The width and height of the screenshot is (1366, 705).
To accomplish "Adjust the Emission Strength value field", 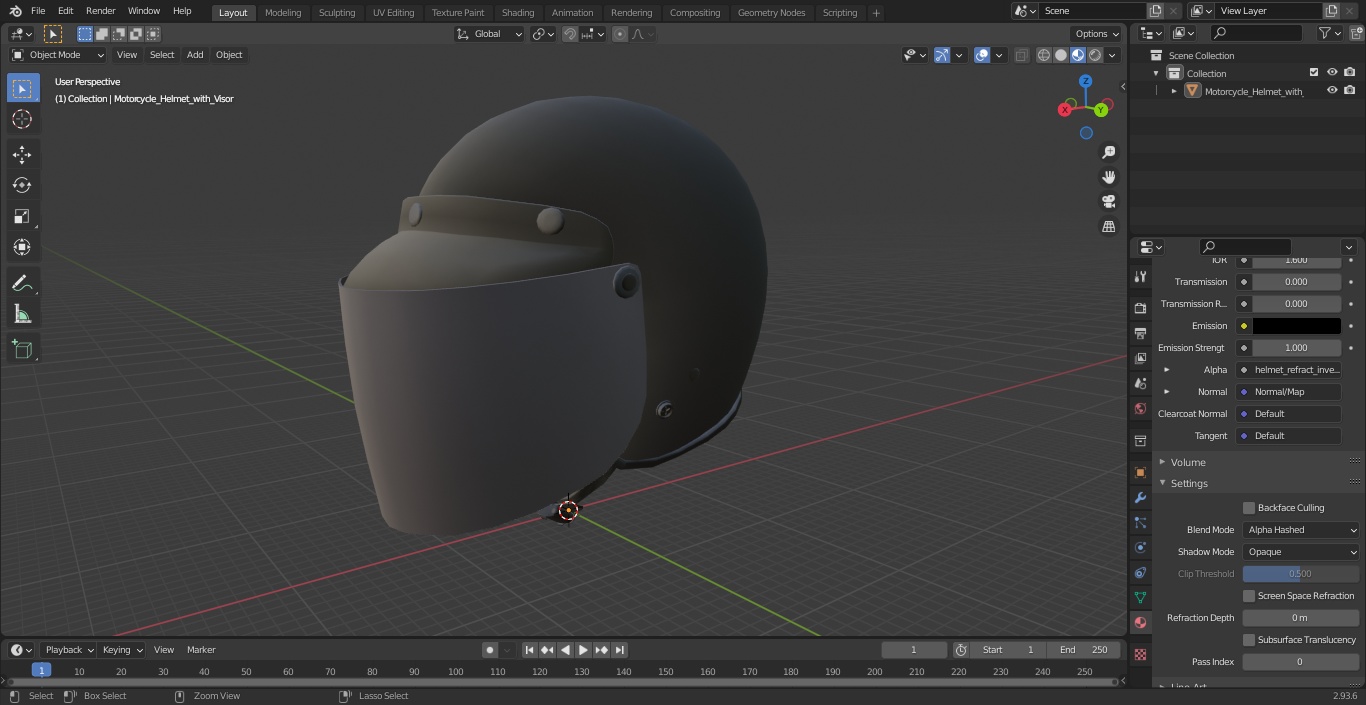I will (1297, 348).
